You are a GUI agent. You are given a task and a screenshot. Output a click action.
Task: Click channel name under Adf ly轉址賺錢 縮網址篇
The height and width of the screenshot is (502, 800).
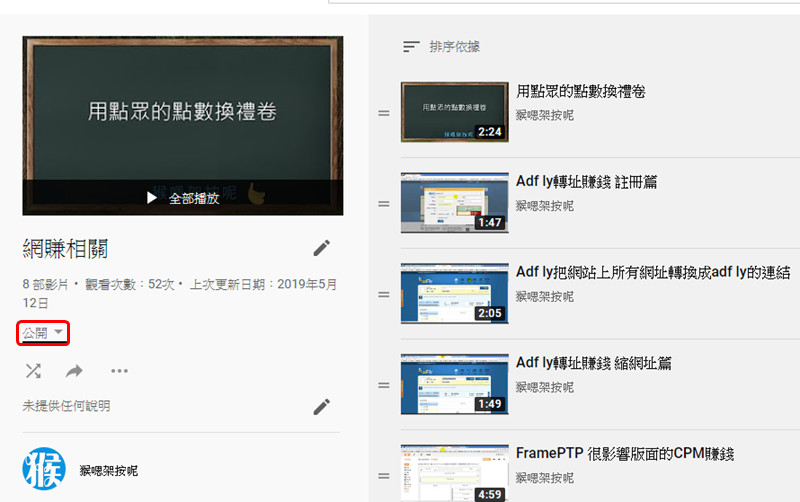[545, 388]
